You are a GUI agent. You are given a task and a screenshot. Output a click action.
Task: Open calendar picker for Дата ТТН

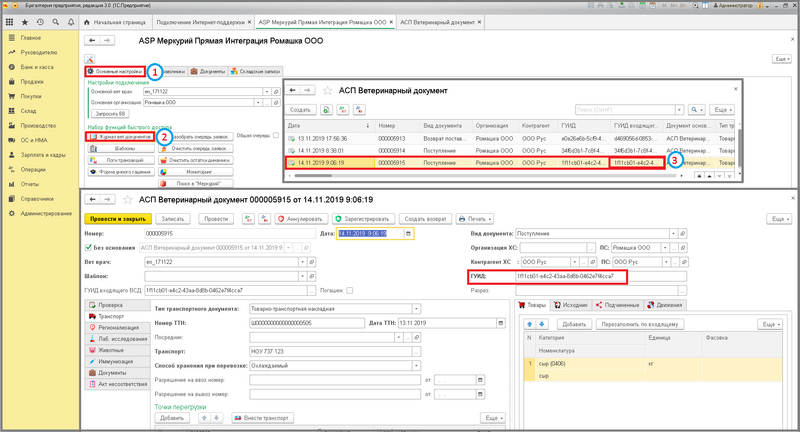501,323
